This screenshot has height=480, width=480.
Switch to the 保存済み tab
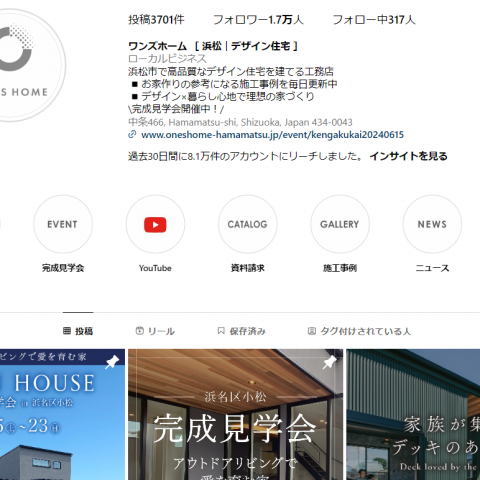coord(241,331)
